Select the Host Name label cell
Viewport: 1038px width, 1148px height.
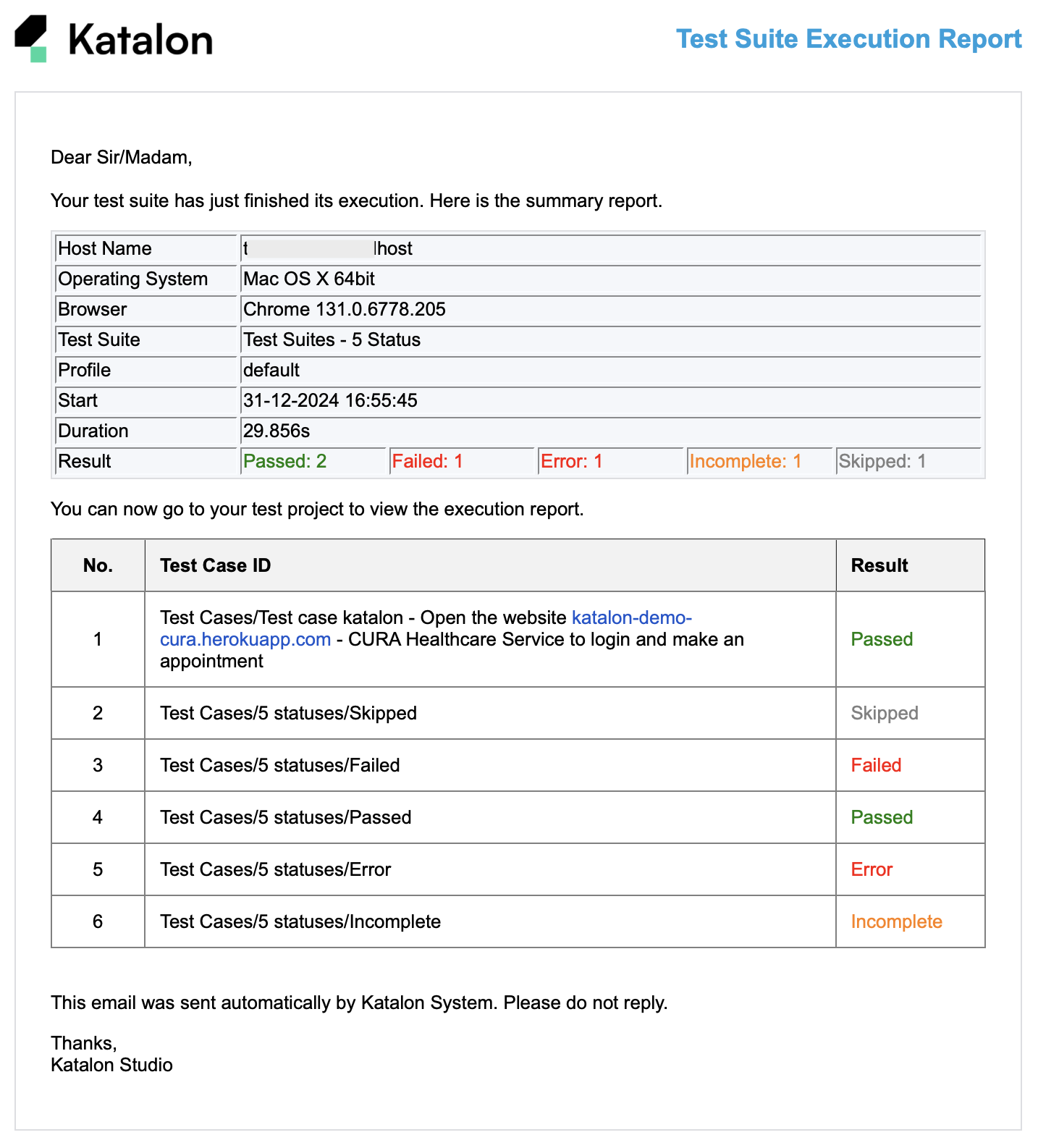click(x=146, y=248)
